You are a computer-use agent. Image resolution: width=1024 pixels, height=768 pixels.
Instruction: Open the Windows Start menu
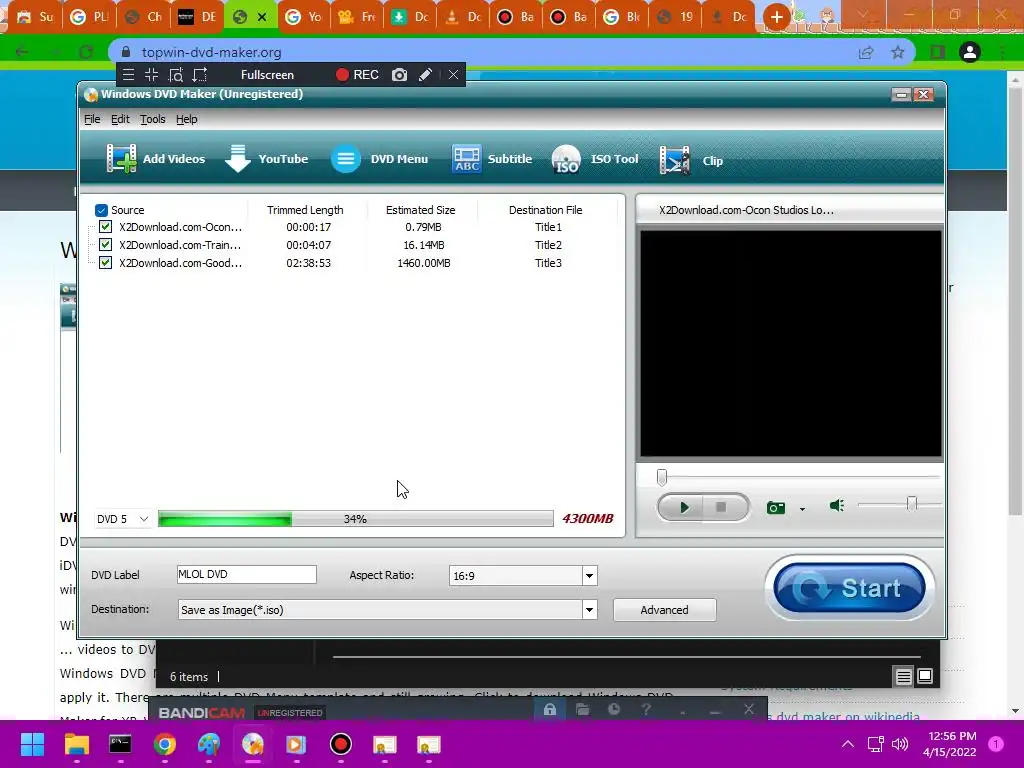(32, 744)
